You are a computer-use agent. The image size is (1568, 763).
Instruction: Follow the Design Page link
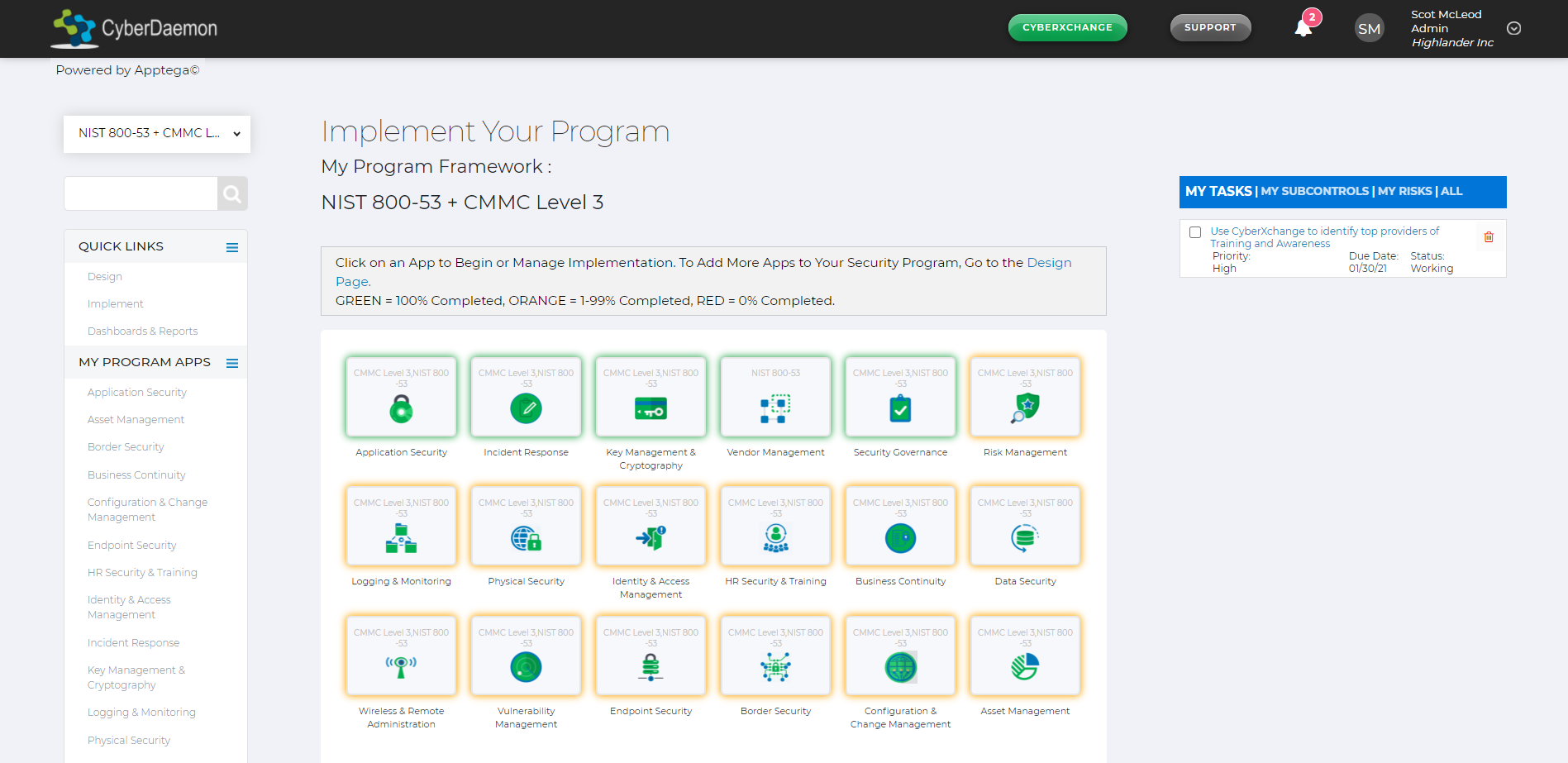1049,263
